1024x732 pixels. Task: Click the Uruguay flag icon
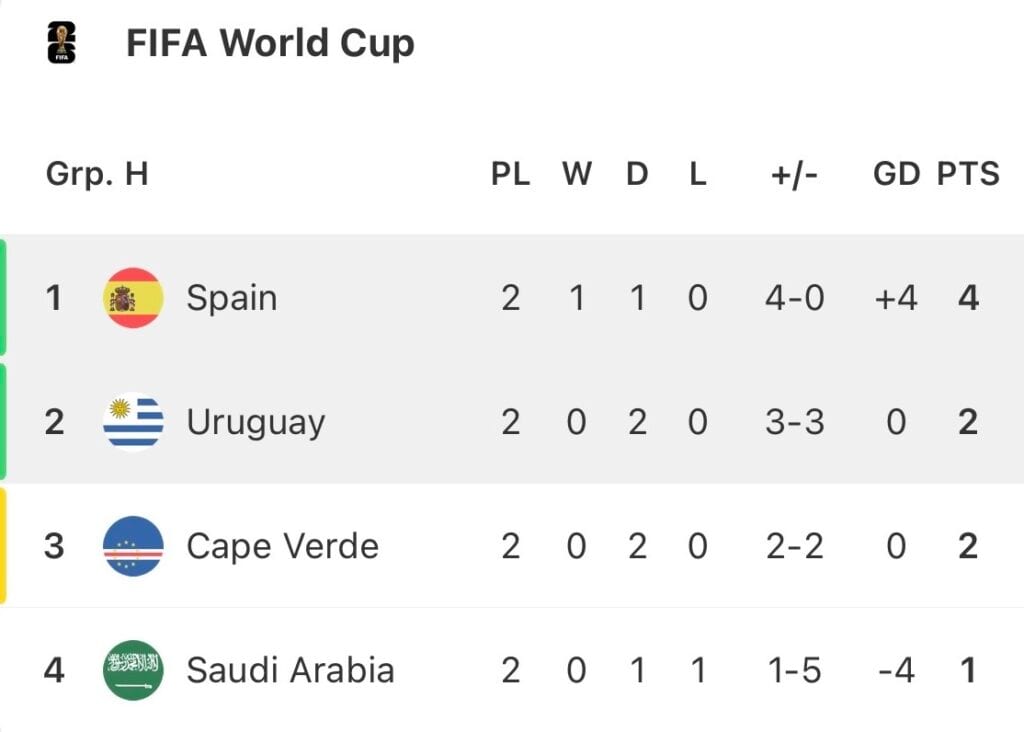click(x=133, y=422)
